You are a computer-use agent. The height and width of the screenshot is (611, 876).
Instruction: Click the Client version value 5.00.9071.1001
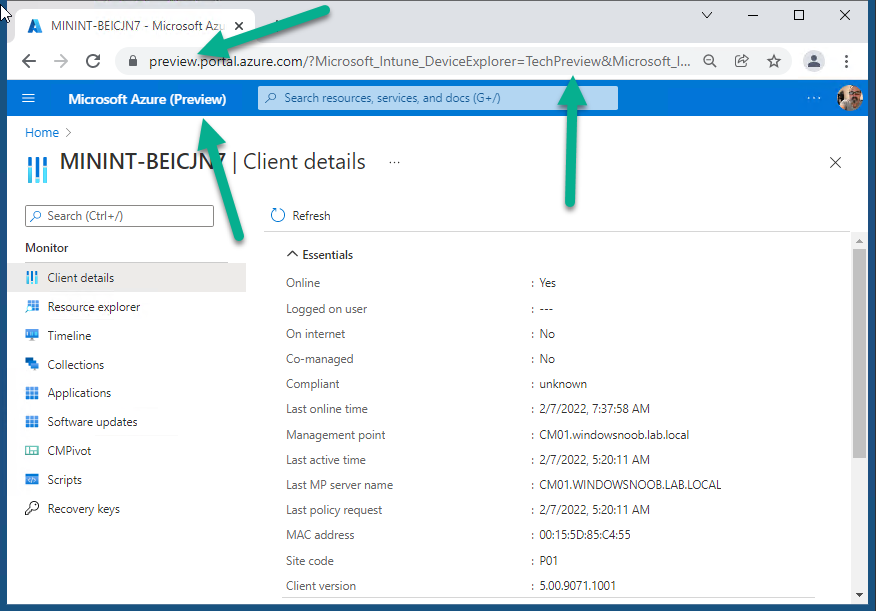tap(577, 585)
